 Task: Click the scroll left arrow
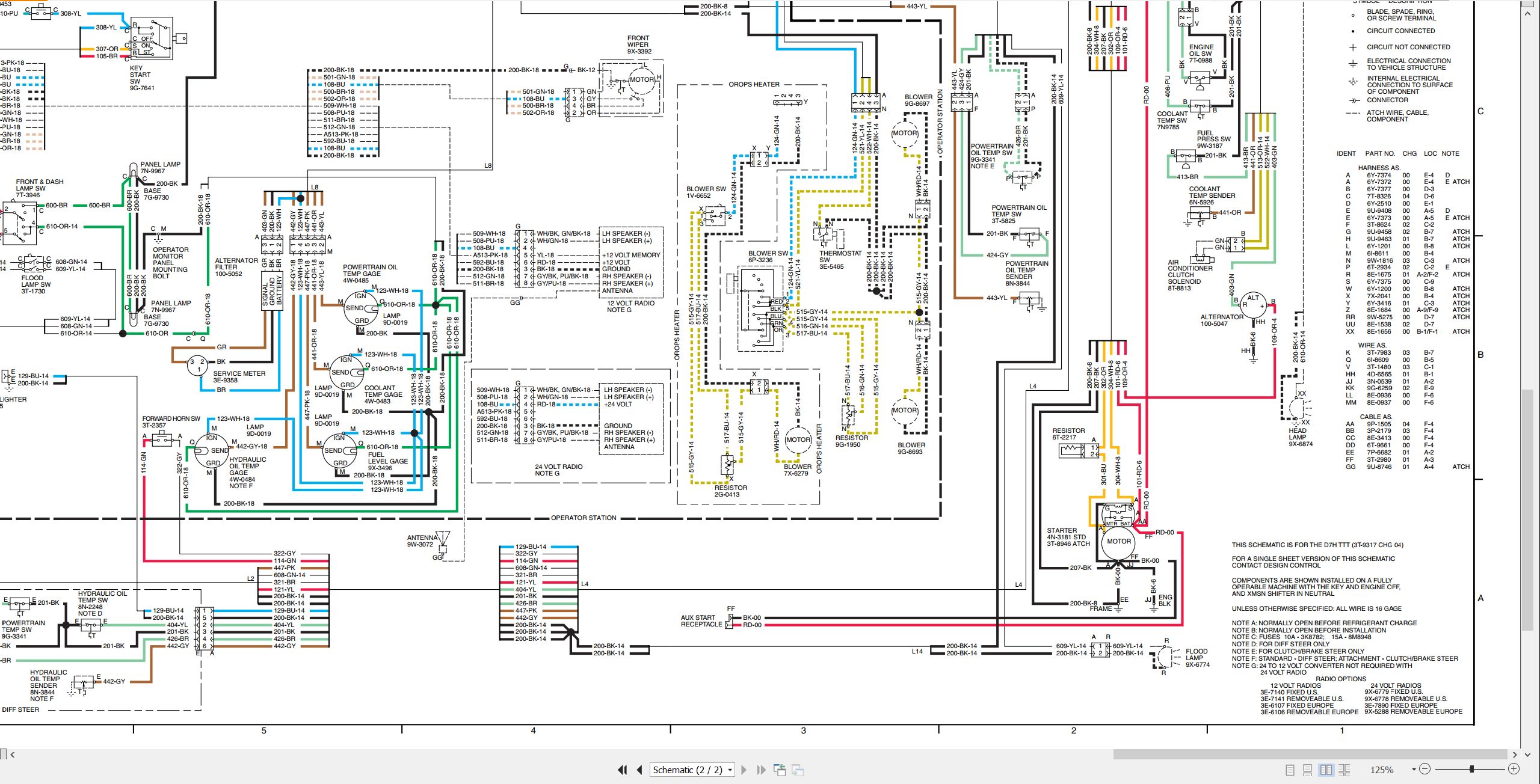[x=12, y=754]
